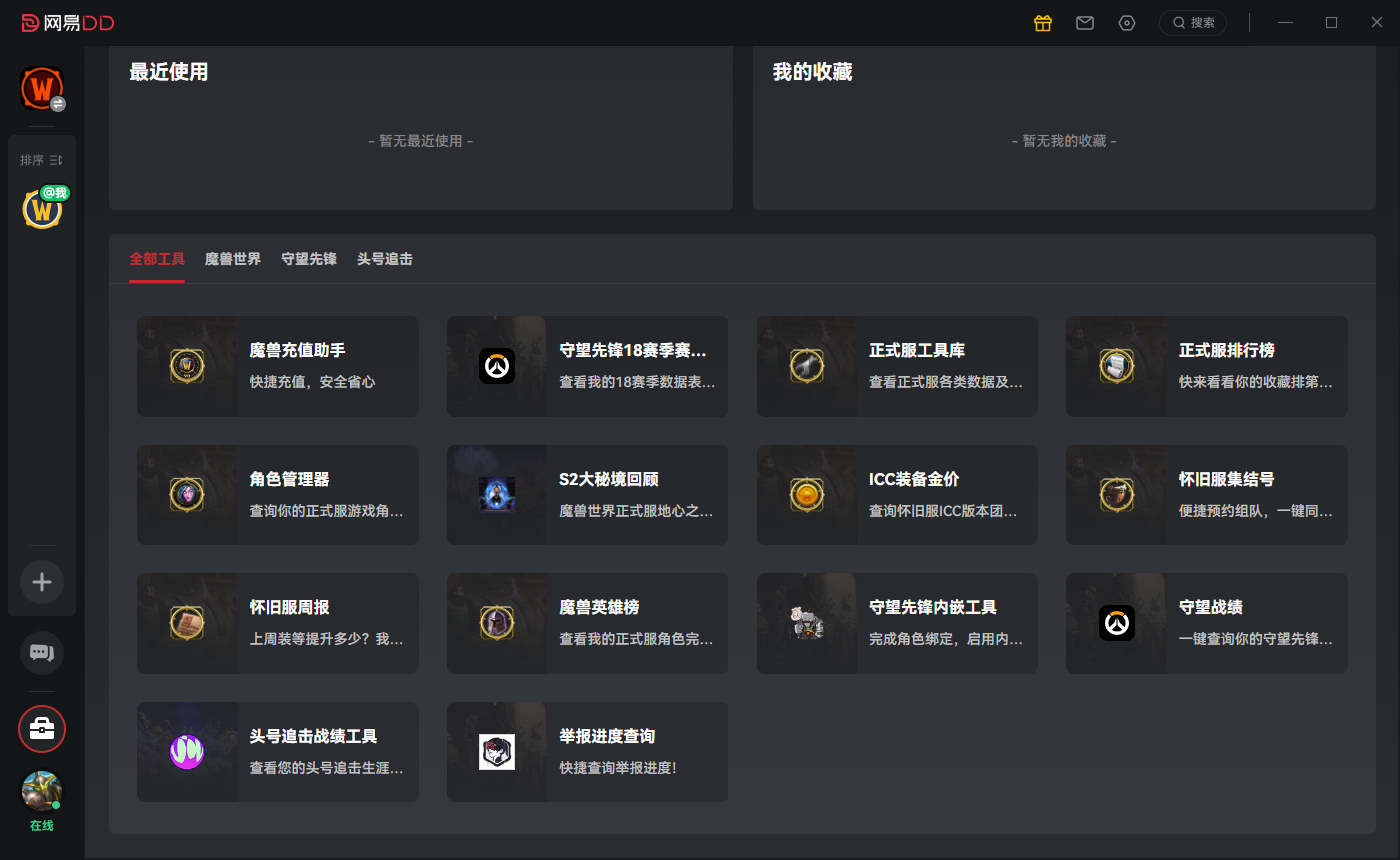
Task: Switch to the 魔兽世界 tab
Action: click(x=233, y=259)
